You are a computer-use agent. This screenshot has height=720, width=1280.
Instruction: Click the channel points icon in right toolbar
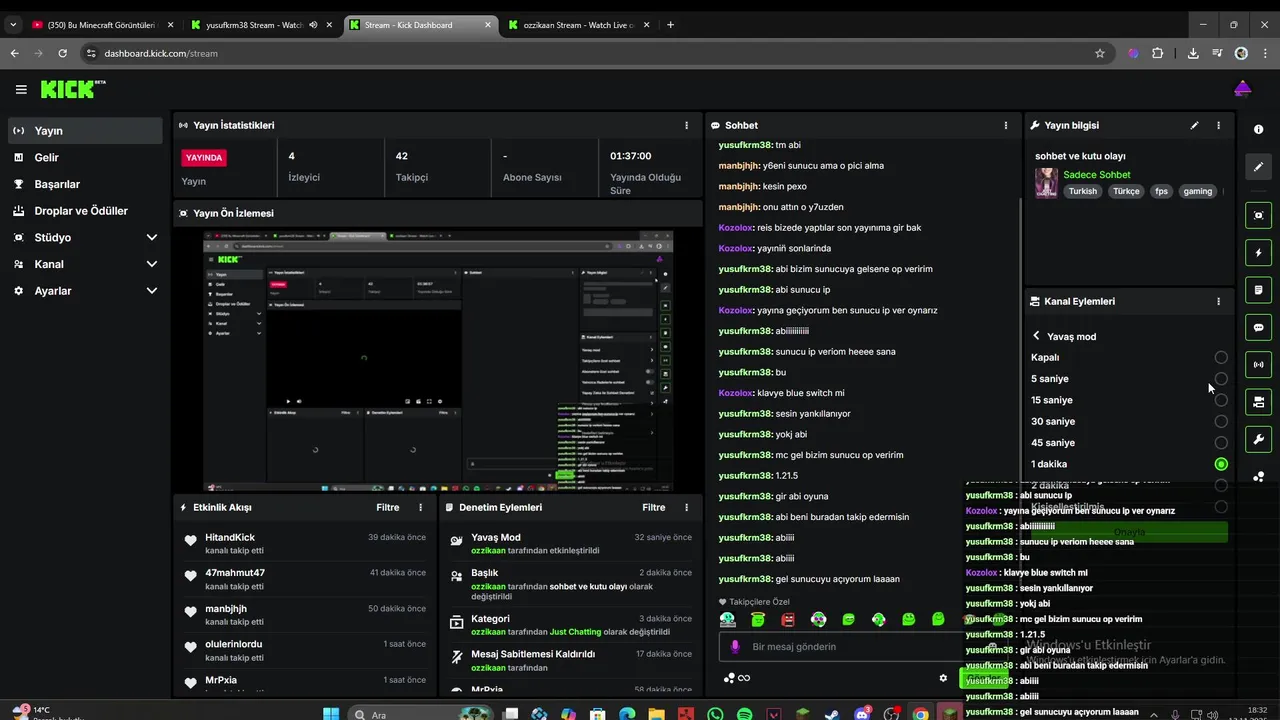point(1258,477)
